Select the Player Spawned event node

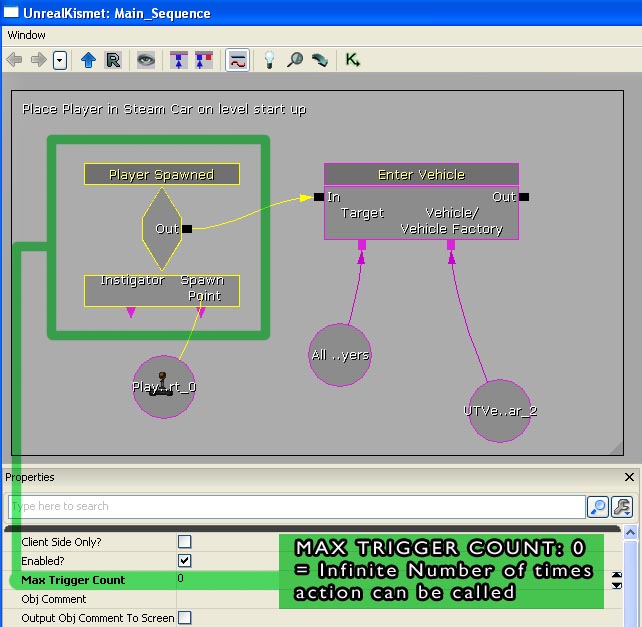162,174
